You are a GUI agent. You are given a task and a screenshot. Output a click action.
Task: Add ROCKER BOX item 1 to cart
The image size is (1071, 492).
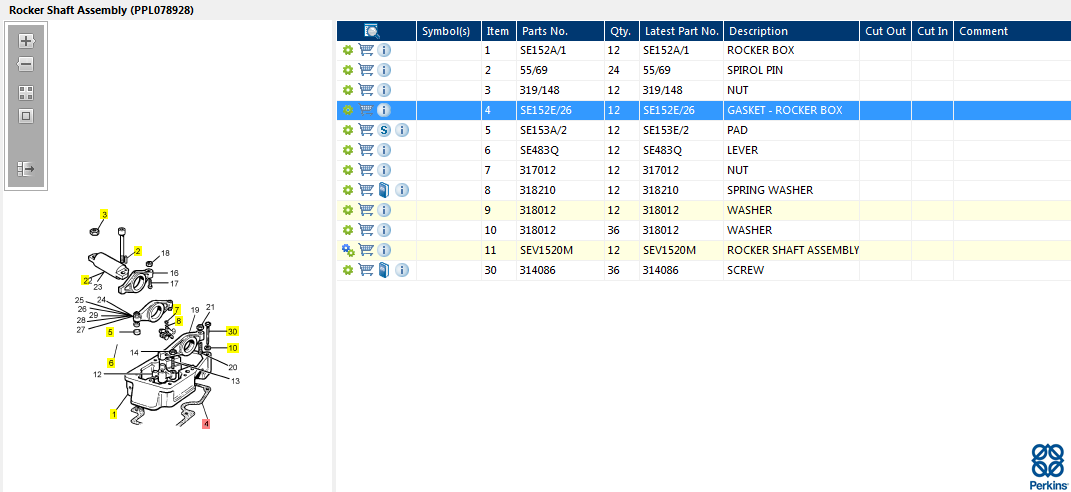coord(366,50)
